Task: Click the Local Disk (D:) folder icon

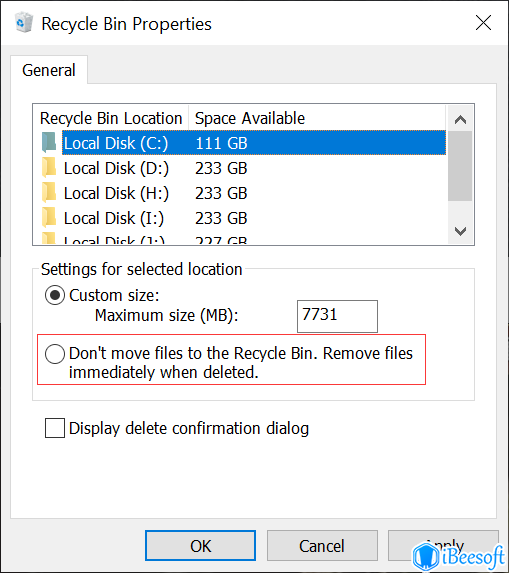Action: click(x=49, y=168)
